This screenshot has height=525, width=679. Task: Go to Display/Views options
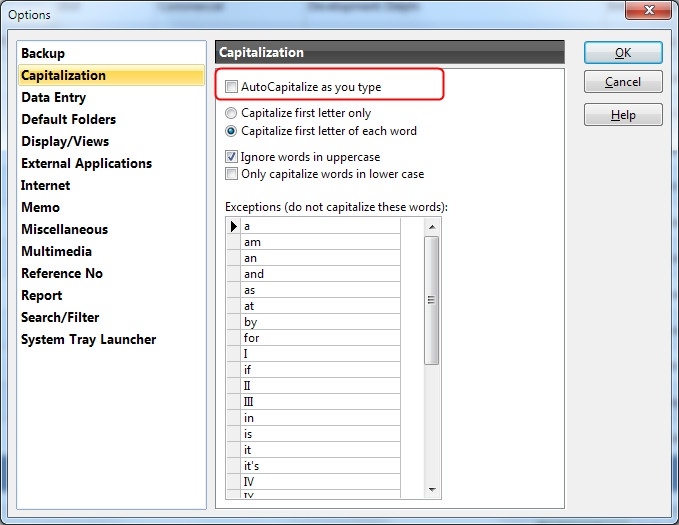click(65, 141)
